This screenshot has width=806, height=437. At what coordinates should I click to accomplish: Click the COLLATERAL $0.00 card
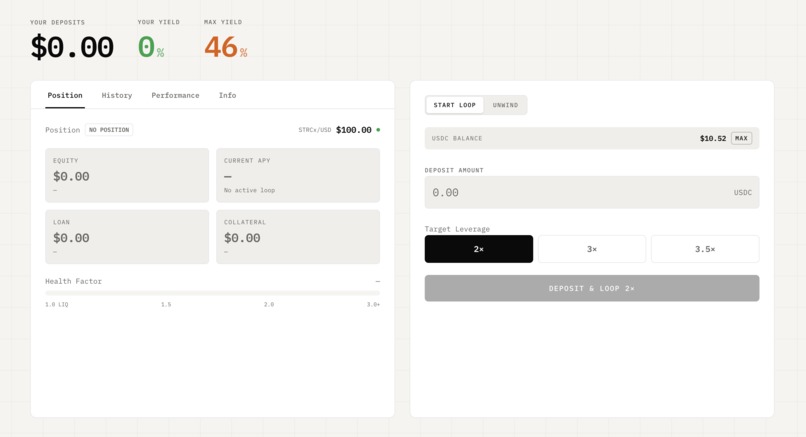tap(298, 237)
